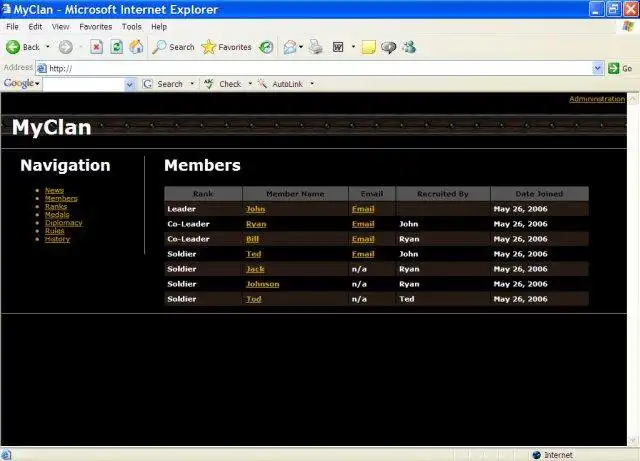
Task: Click the Mail envelope icon
Action: click(x=290, y=47)
